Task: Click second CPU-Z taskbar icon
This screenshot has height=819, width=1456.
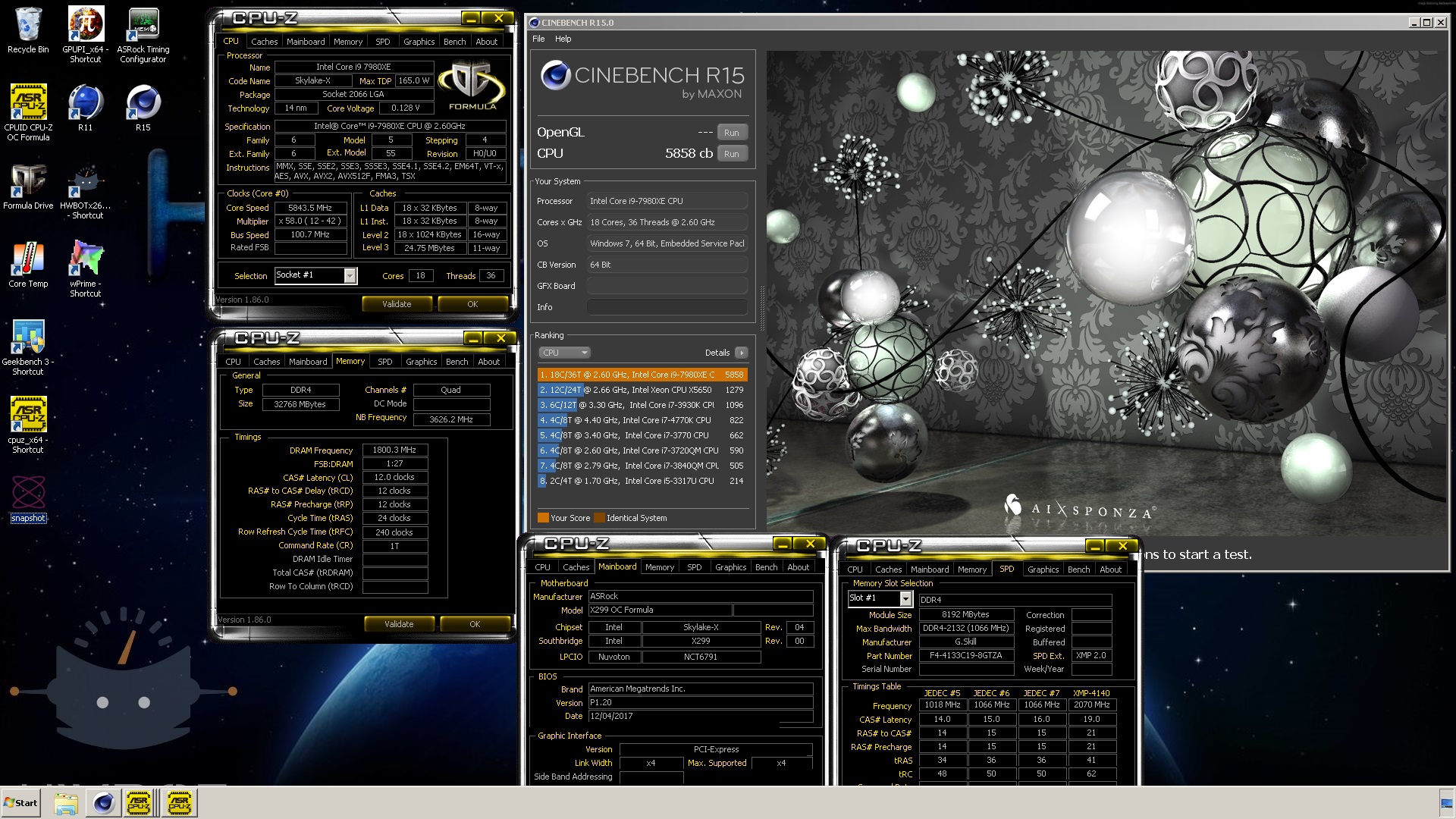Action: 180,803
